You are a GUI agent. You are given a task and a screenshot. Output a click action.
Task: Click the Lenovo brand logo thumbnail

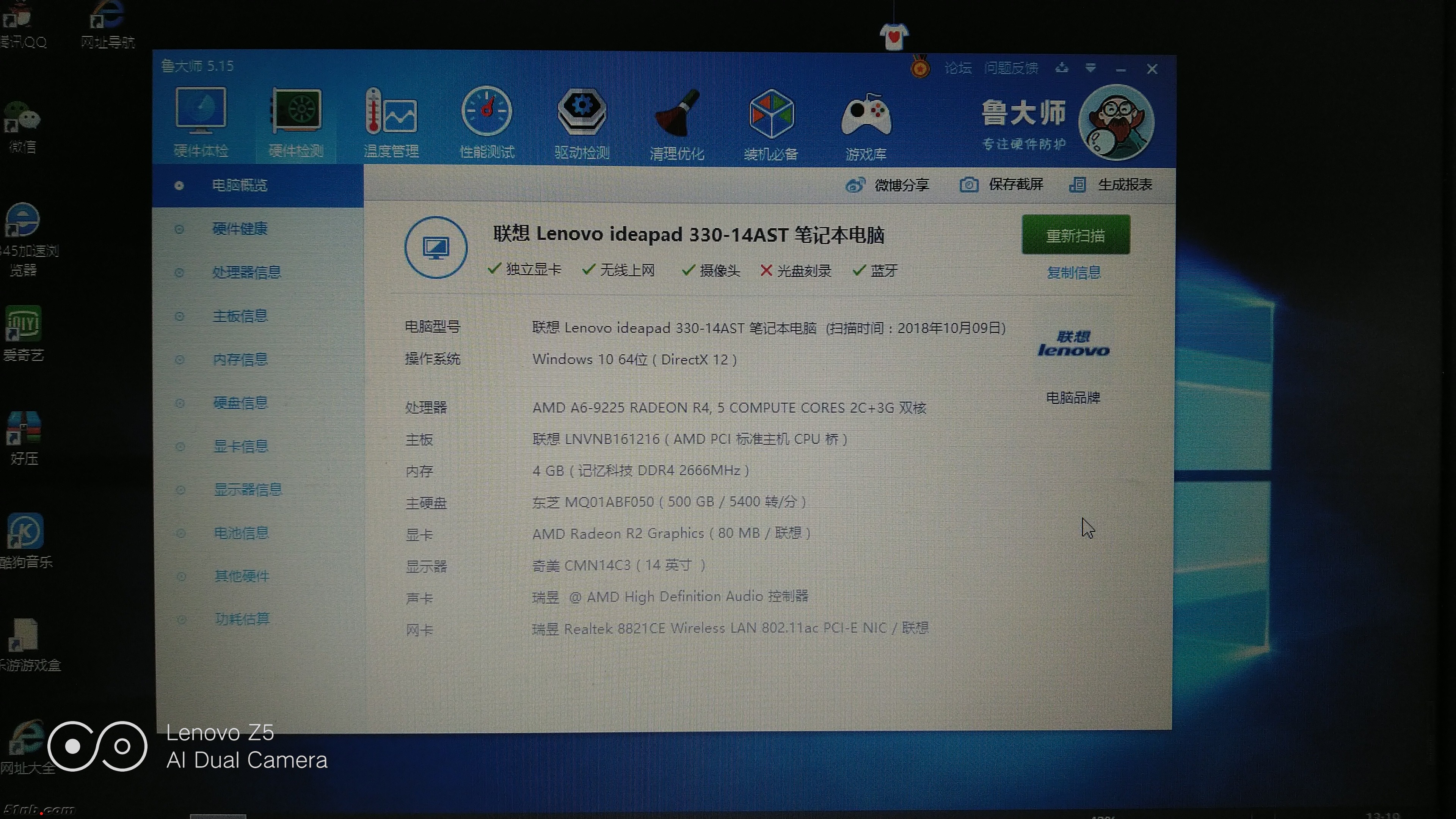pyautogui.click(x=1073, y=344)
